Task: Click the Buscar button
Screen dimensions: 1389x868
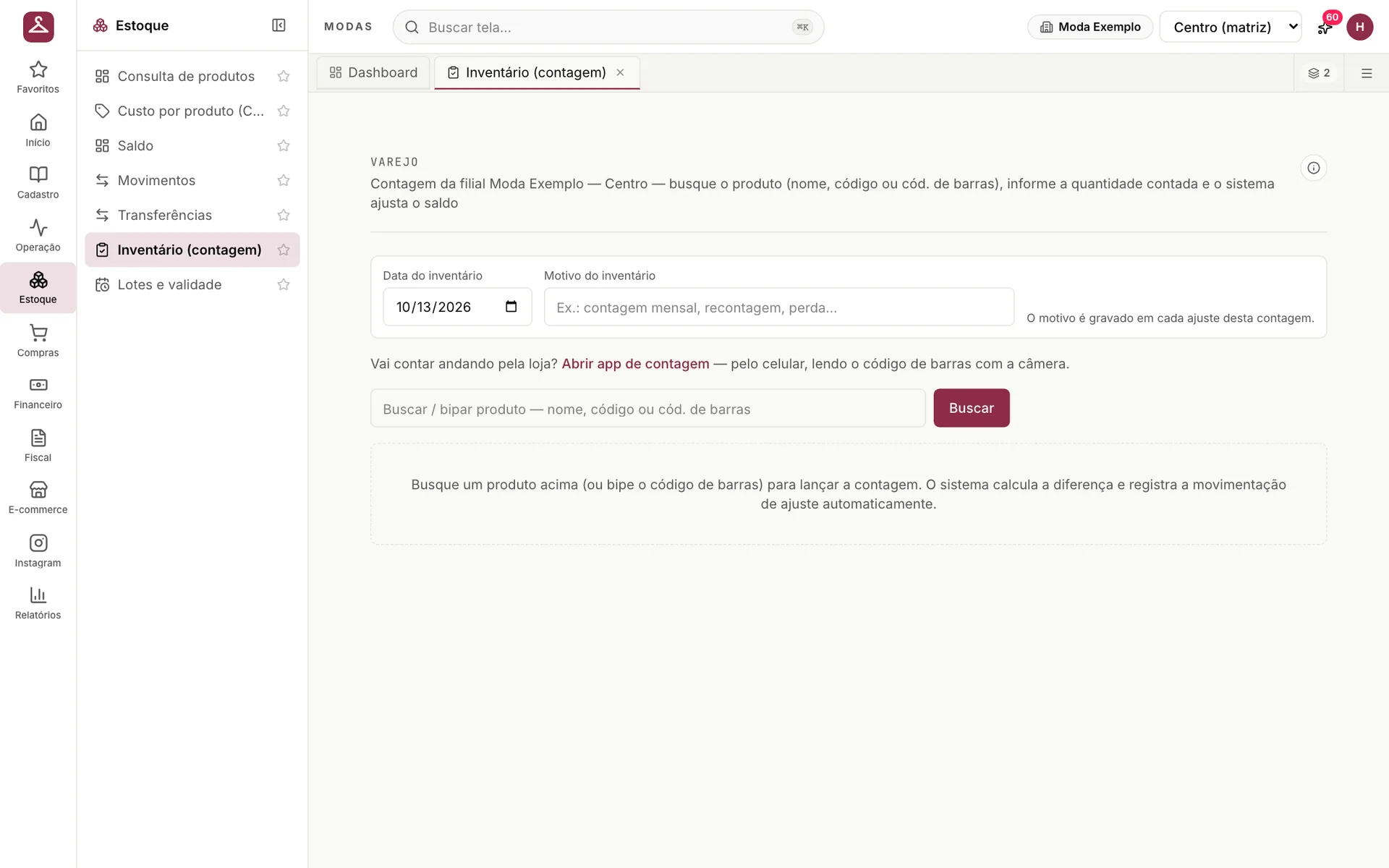Action: [971, 408]
